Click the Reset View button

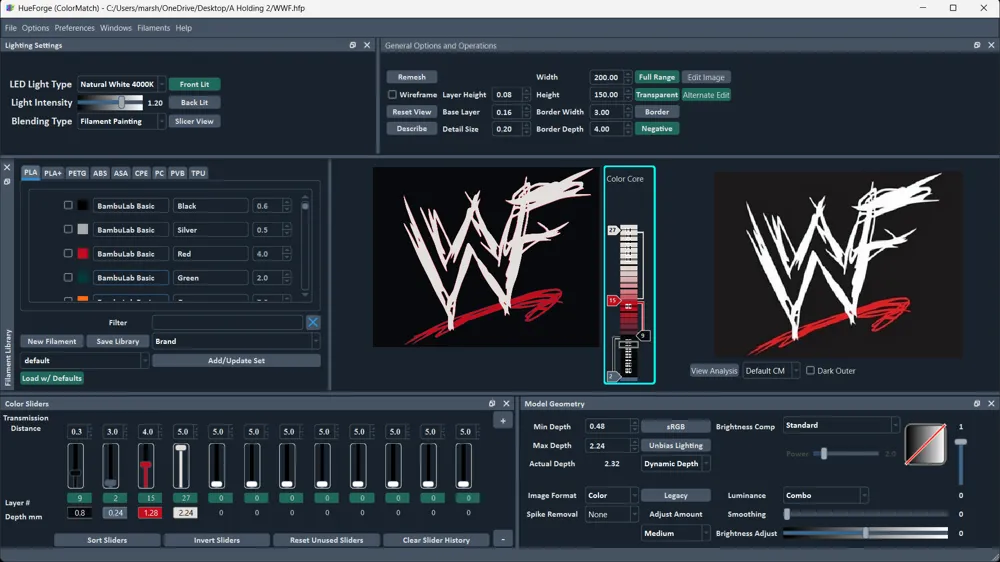(x=411, y=112)
